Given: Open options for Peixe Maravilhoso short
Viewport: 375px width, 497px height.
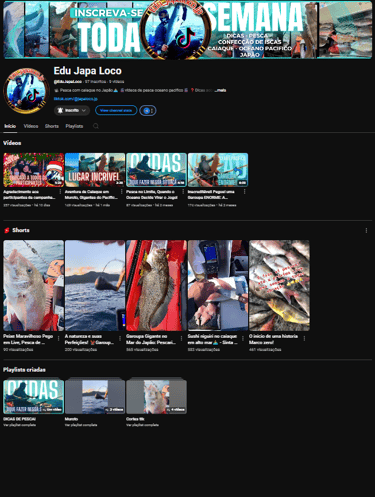Looking at the screenshot, I should (x=59, y=338).
